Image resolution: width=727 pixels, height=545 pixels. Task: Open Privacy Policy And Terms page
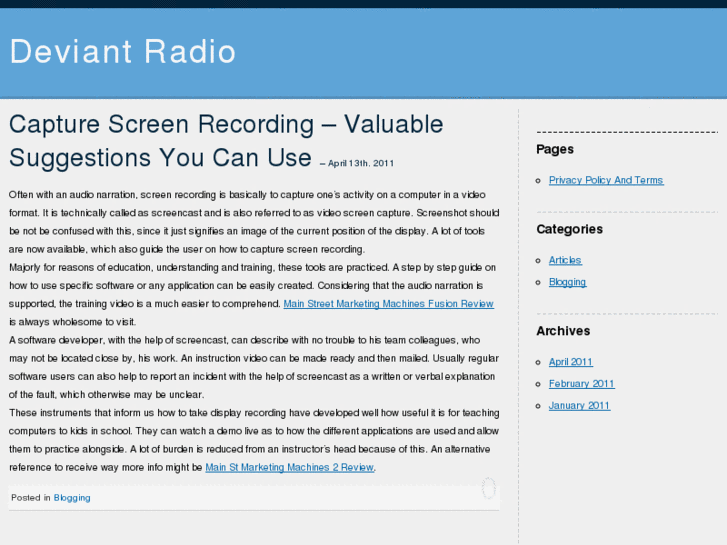coord(606,180)
